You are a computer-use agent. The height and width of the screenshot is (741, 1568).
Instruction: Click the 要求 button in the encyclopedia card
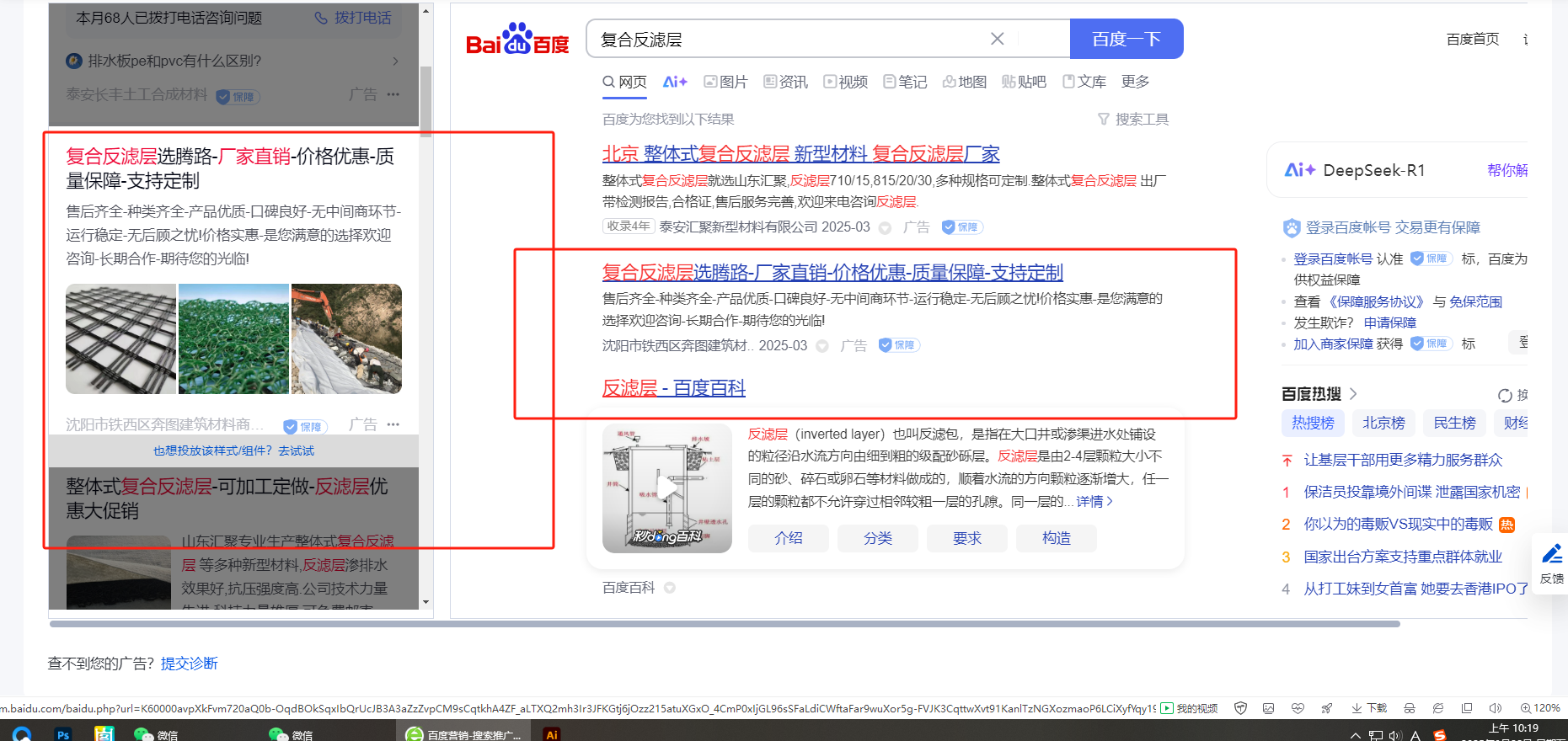[967, 538]
